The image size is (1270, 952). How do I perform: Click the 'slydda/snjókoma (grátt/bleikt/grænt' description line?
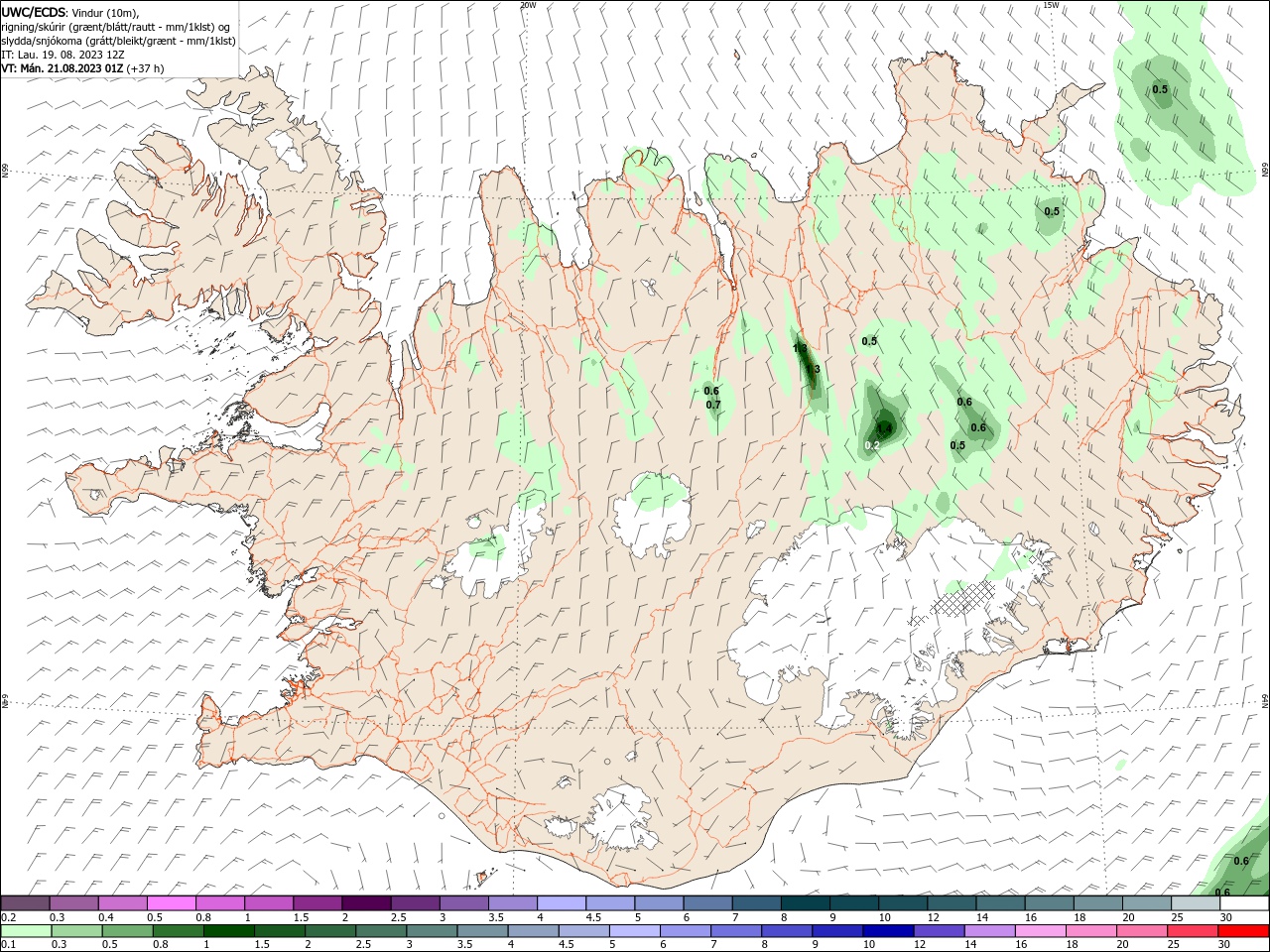point(118,41)
